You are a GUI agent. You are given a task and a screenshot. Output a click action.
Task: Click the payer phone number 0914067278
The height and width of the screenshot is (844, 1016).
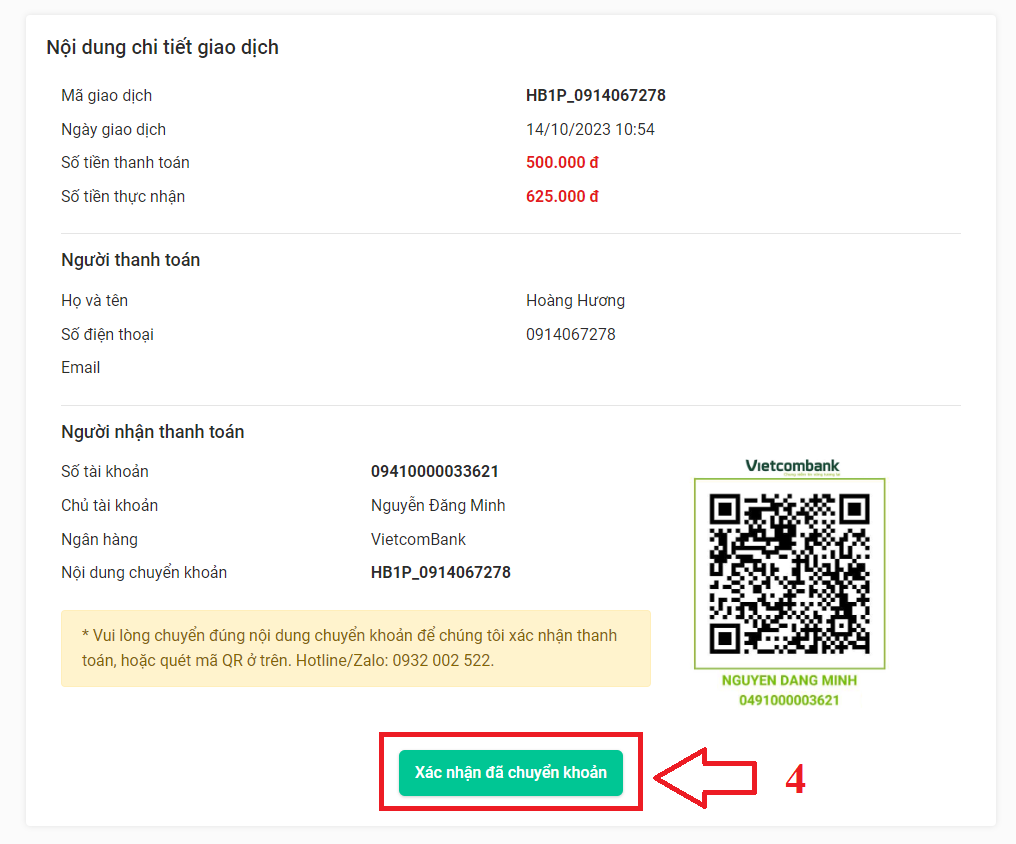click(x=570, y=334)
